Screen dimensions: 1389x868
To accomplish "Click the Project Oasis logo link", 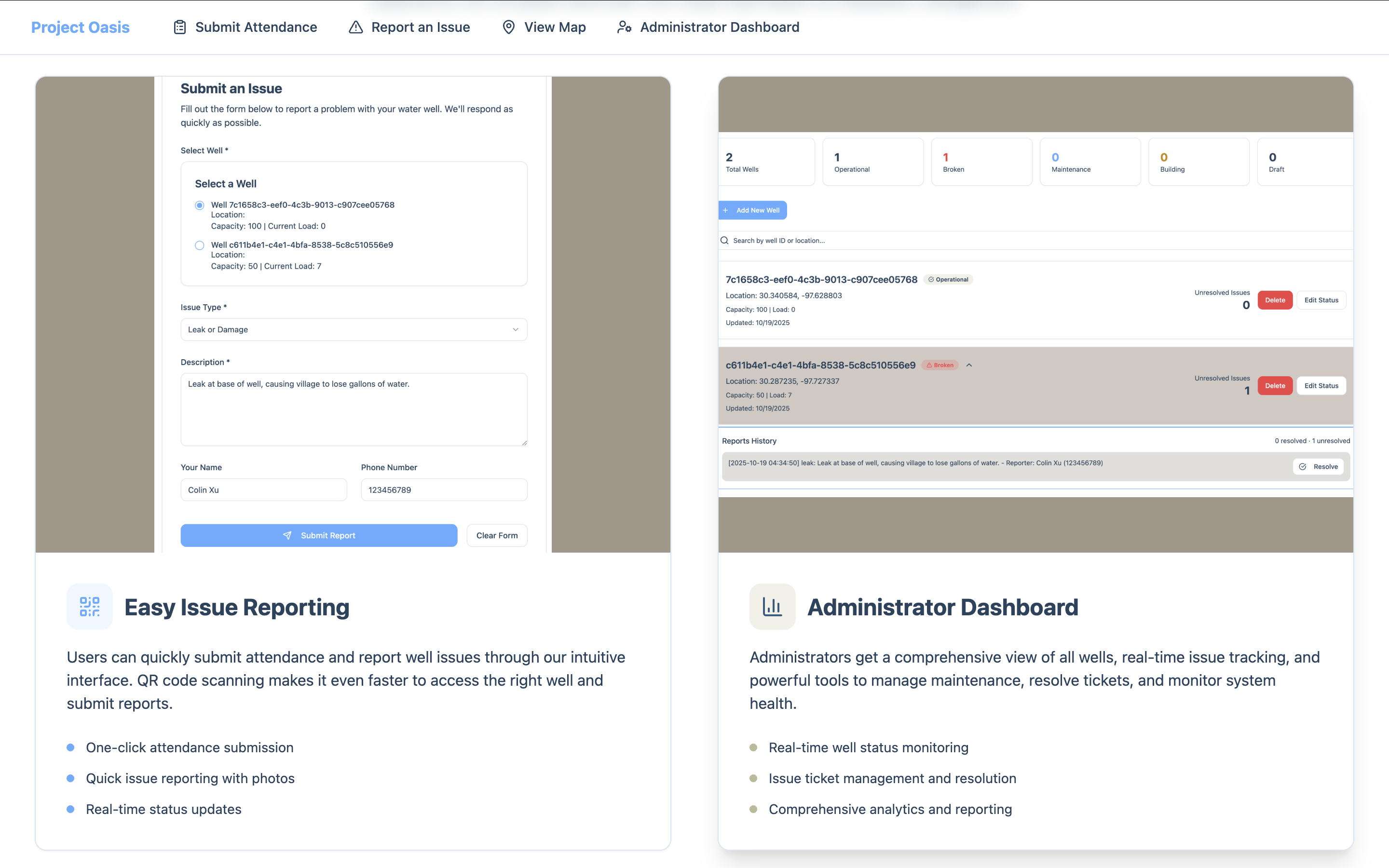I will [81, 27].
